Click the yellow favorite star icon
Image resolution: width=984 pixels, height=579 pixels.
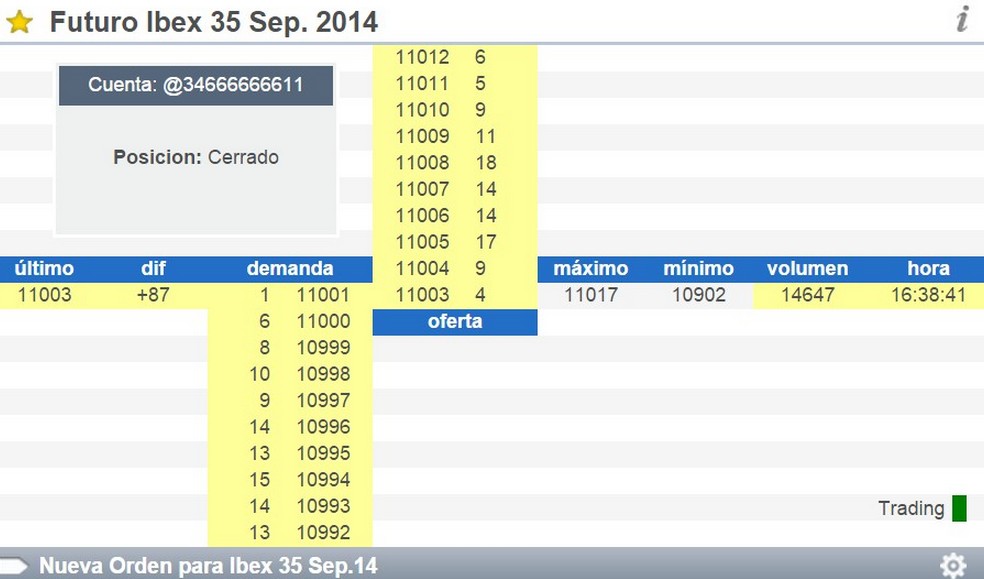pos(19,22)
